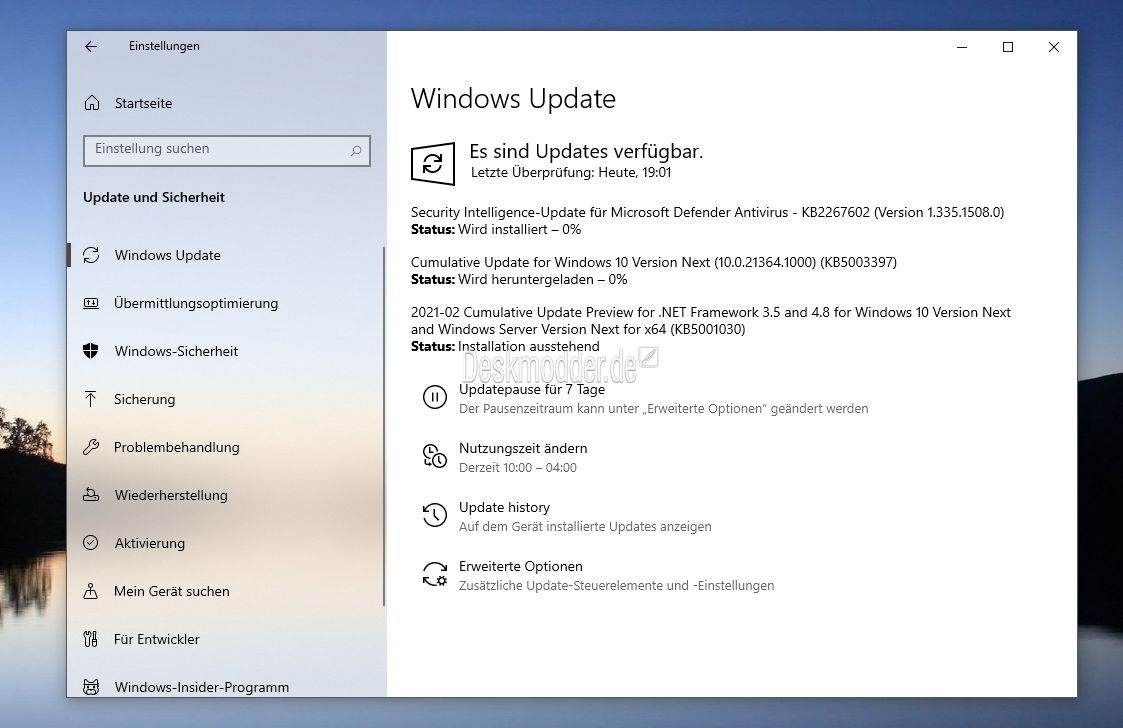Click the "Installation ausstehend" status
The height and width of the screenshot is (728, 1123).
click(529, 346)
